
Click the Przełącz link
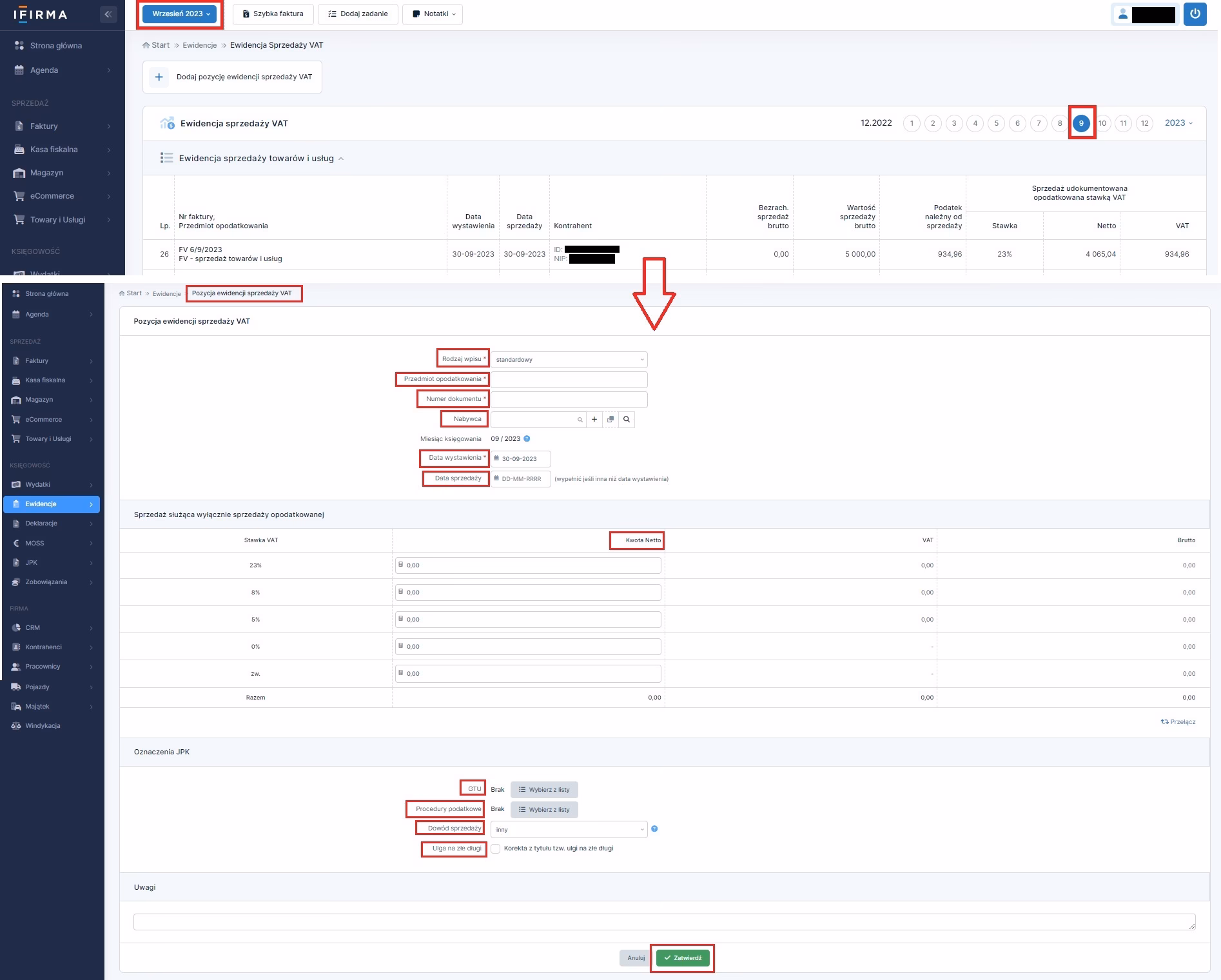coord(1178,722)
